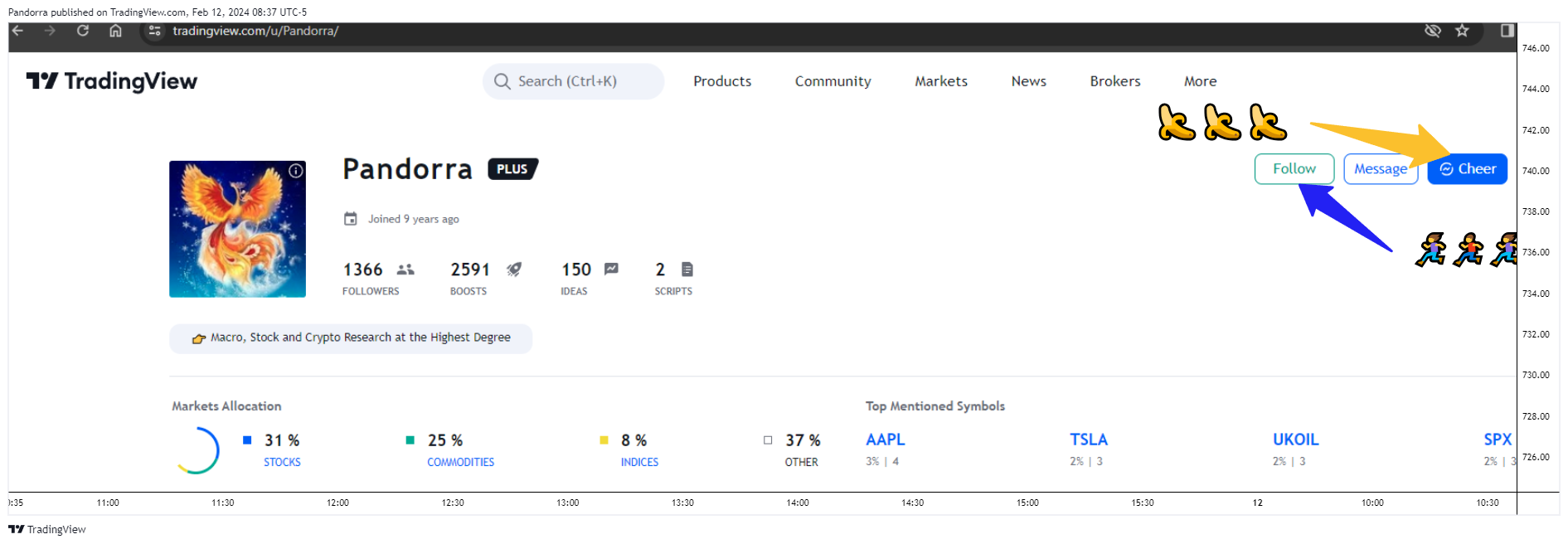The image size is (1568, 544).
Task: Click the markets allocation donut chart
Action: click(197, 450)
